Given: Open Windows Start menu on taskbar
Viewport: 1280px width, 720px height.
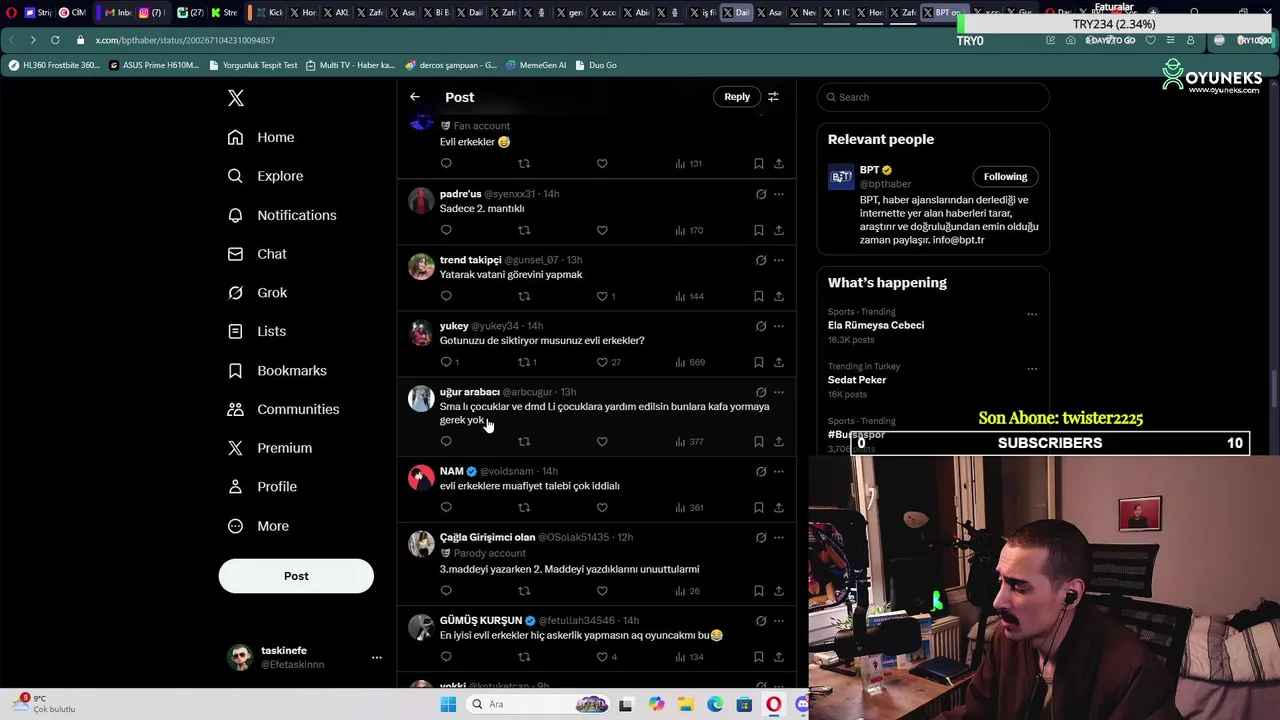Looking at the screenshot, I should point(448,704).
